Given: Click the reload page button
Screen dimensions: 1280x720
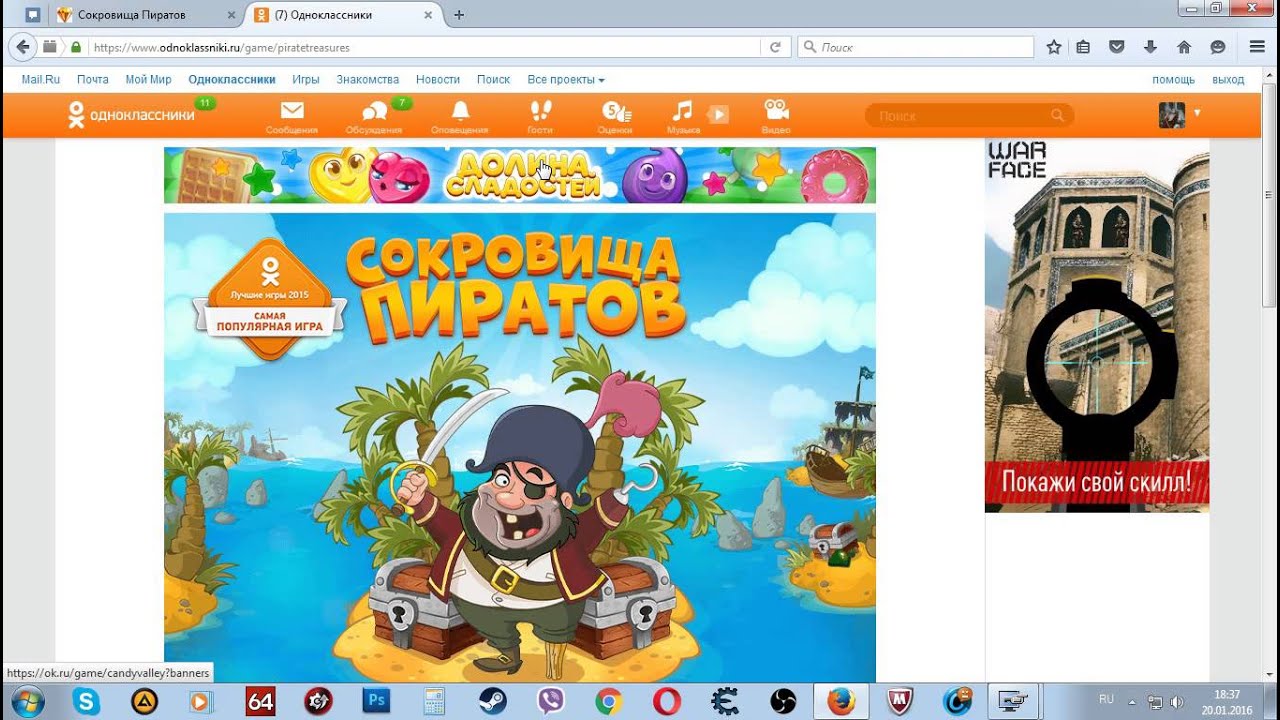Looking at the screenshot, I should [775, 47].
